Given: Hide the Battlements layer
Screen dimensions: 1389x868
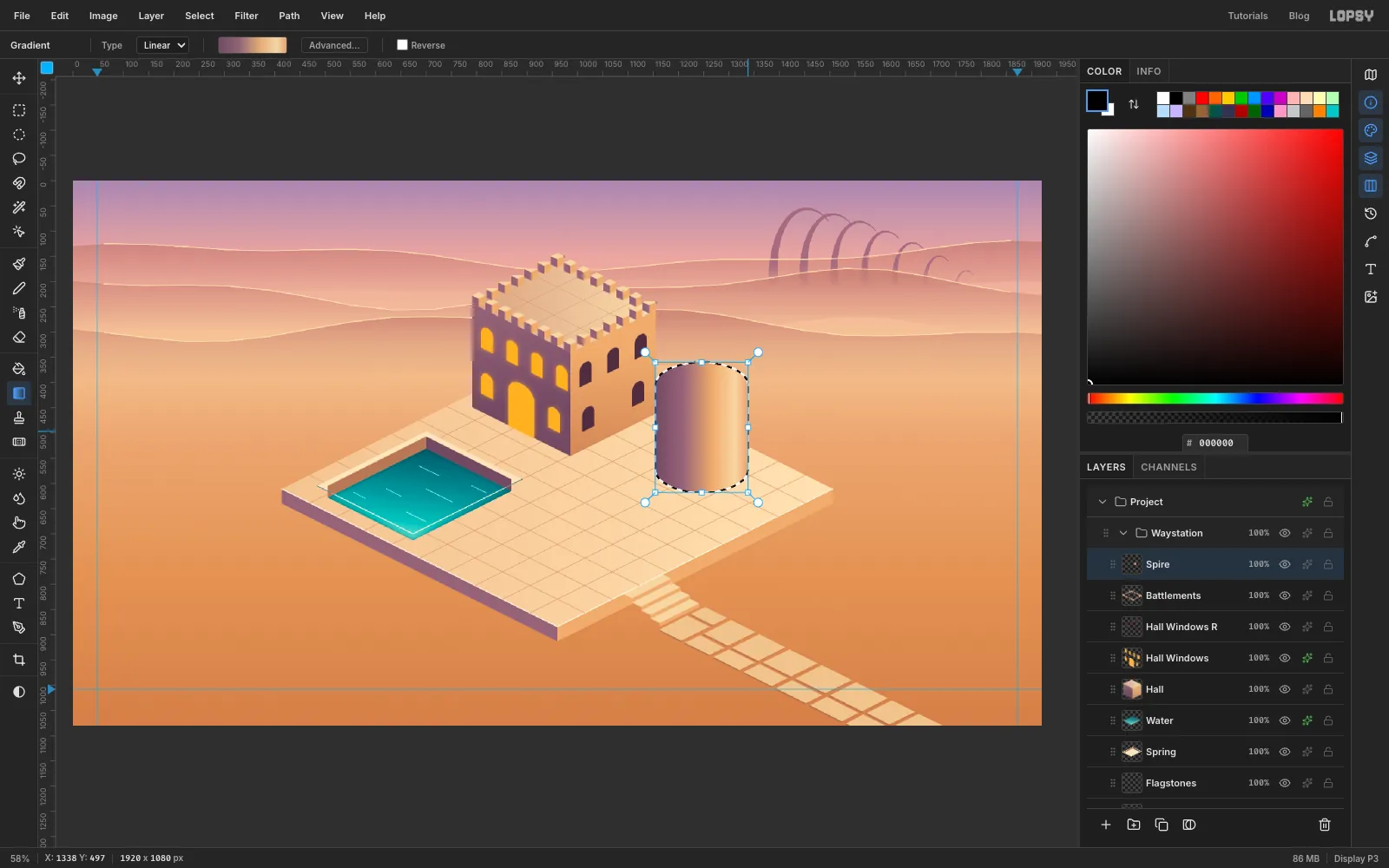Looking at the screenshot, I should 1285,595.
